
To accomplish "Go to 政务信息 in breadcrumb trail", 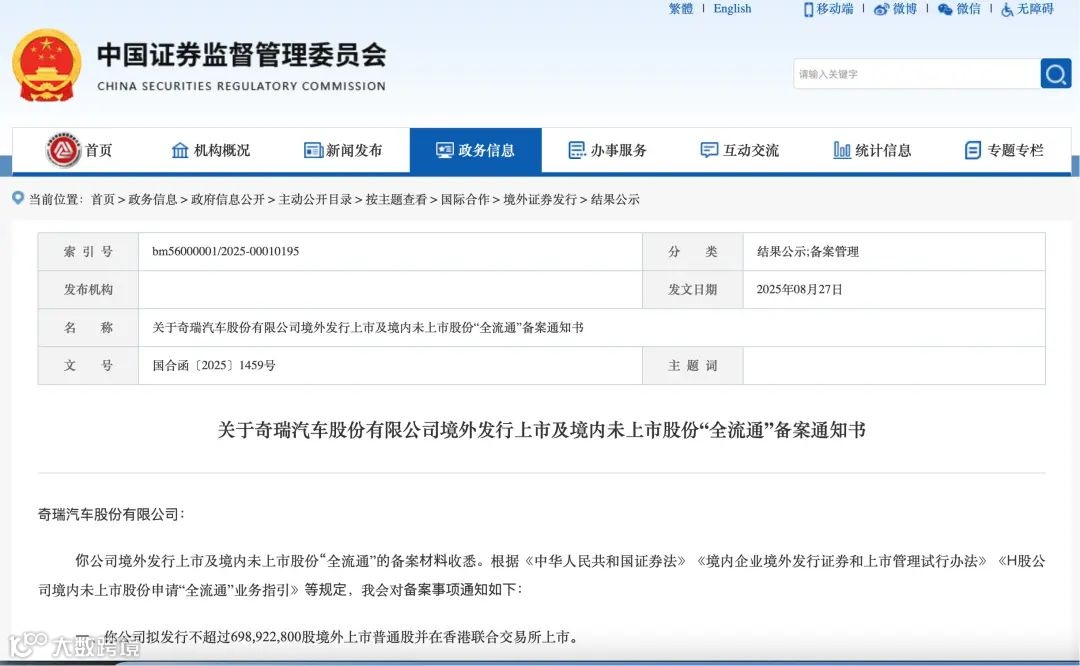I will 153,199.
